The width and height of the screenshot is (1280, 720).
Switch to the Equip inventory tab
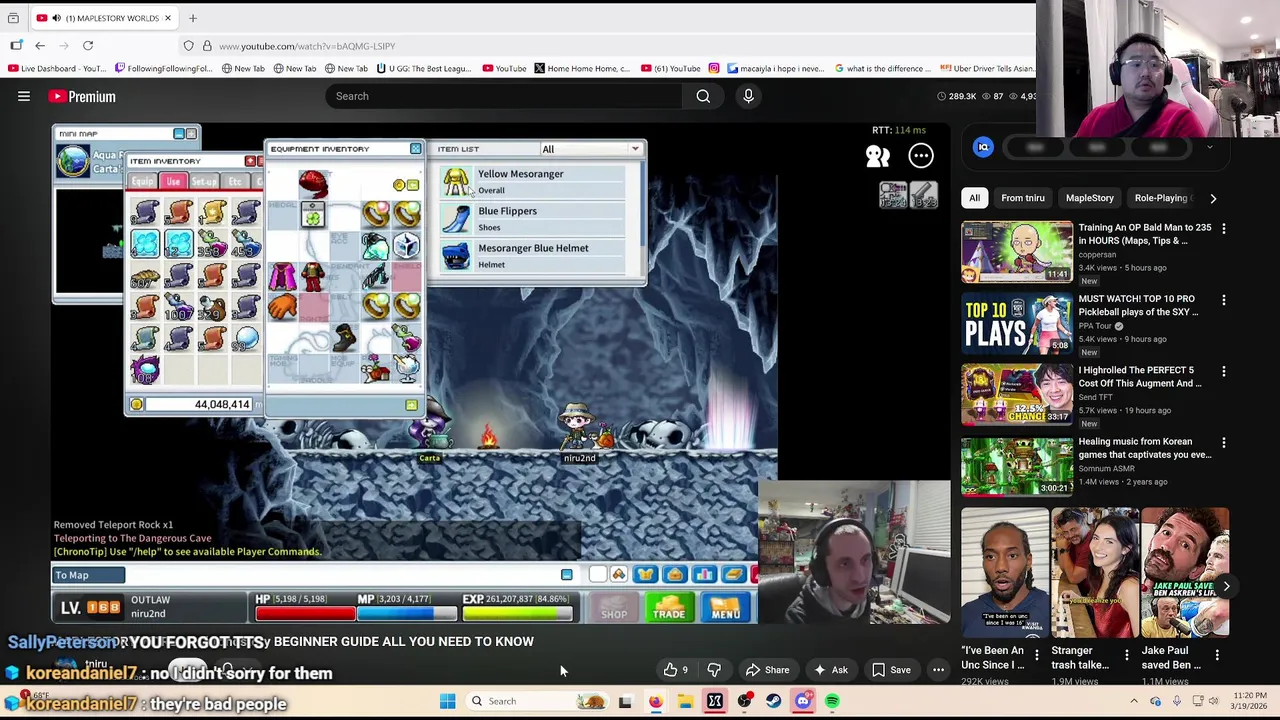pos(143,181)
